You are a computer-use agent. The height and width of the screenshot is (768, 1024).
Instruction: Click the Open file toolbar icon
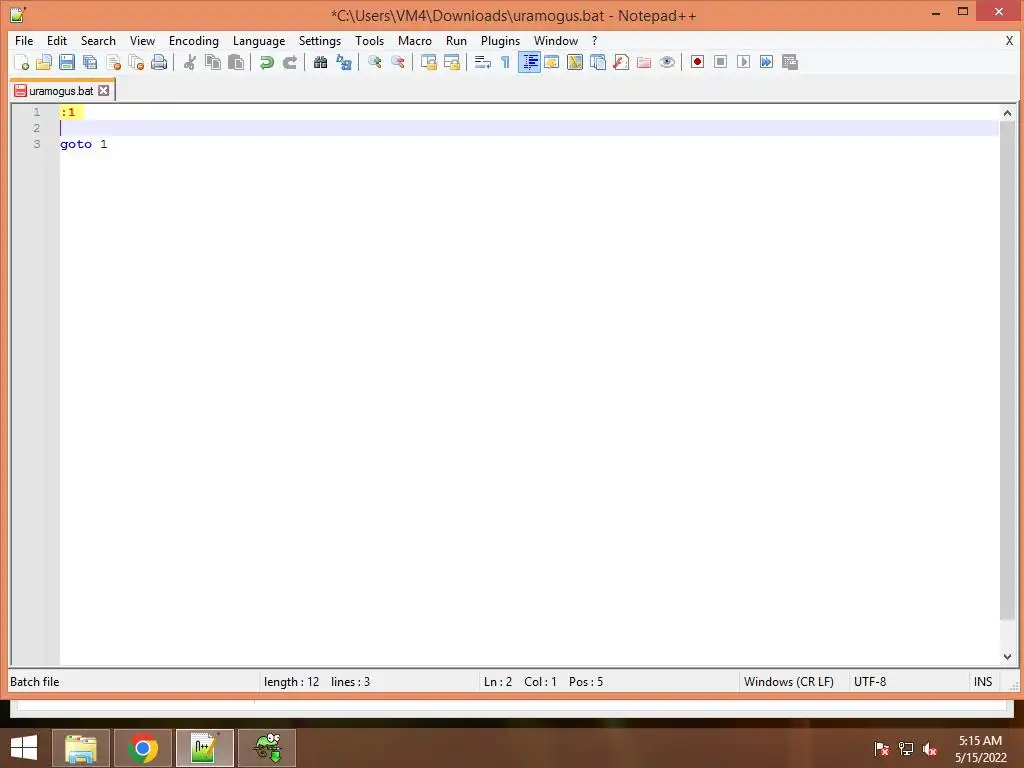(x=44, y=62)
